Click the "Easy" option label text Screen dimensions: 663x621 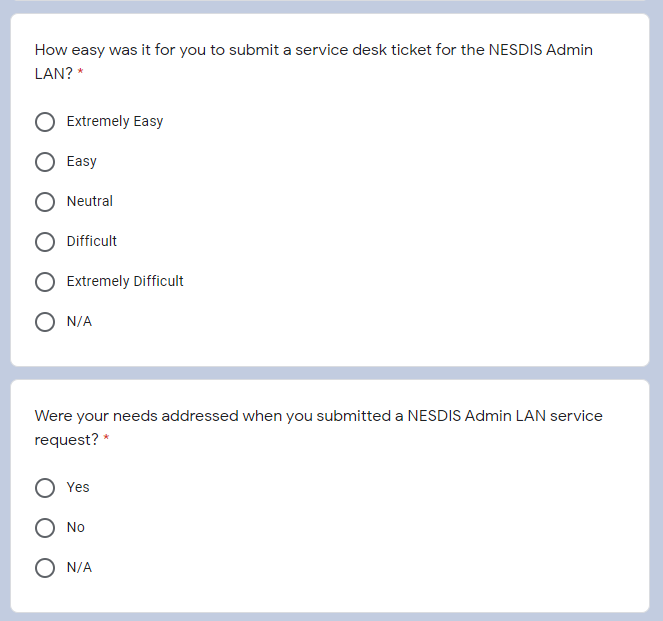[82, 162]
